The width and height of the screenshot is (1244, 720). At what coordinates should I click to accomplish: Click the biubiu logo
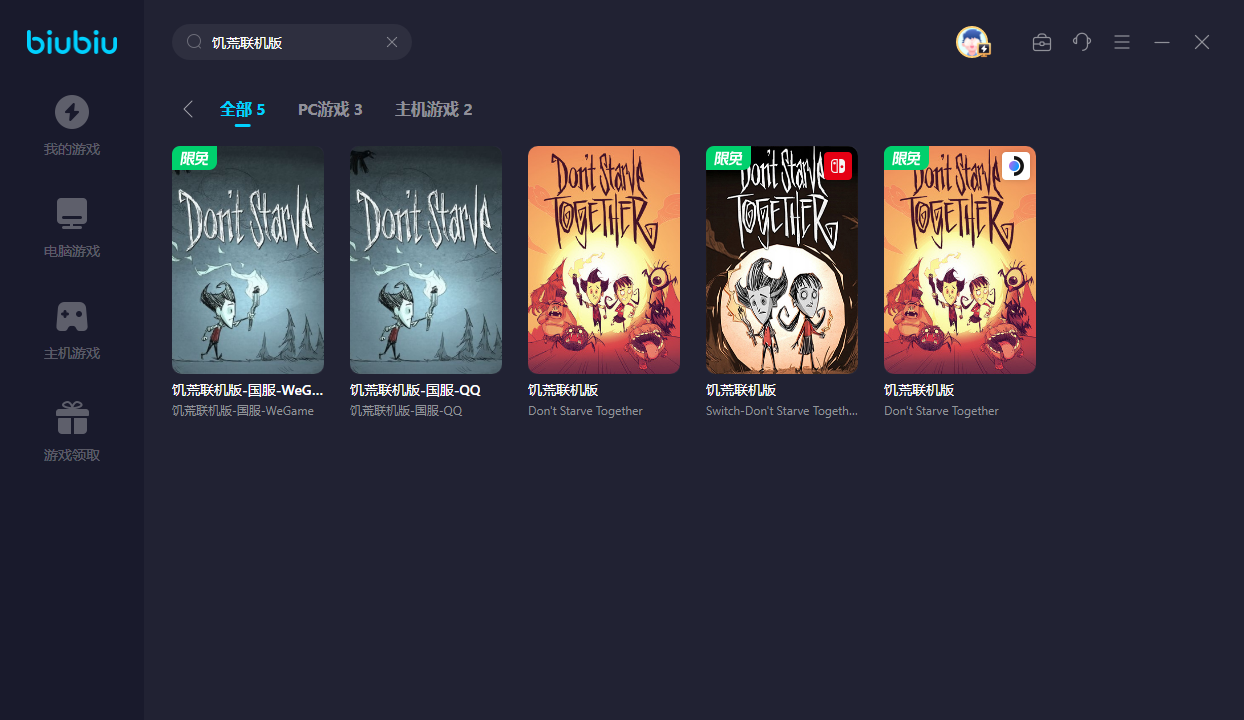[x=72, y=42]
